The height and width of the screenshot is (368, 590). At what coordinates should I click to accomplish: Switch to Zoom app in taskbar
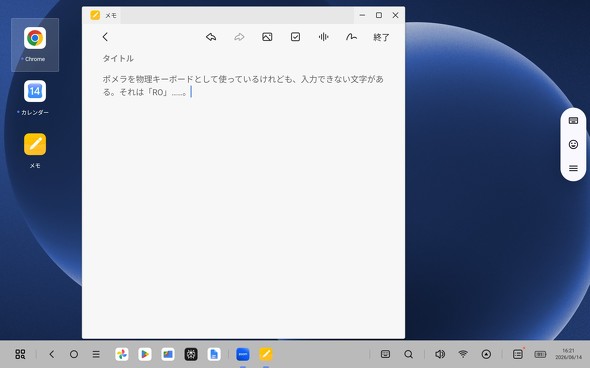(243, 354)
